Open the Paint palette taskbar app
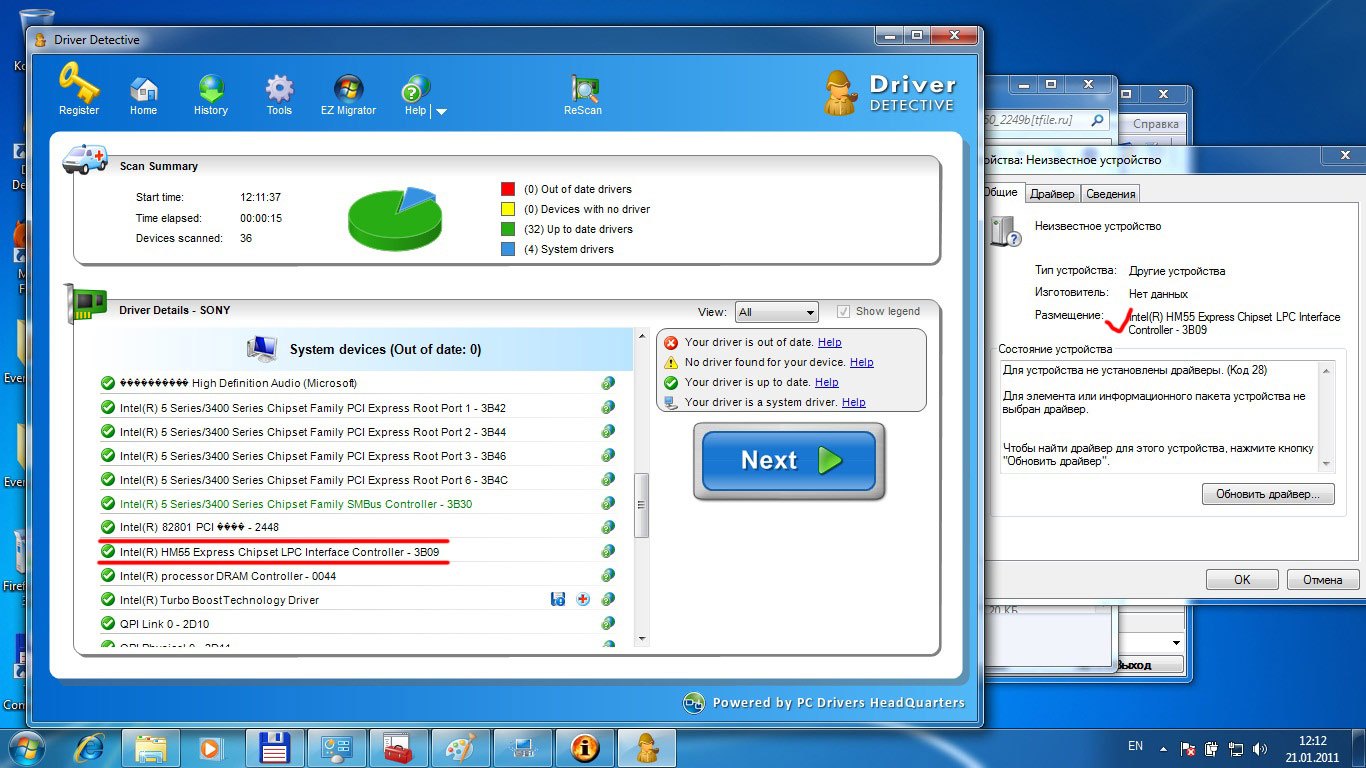Viewport: 1366px width, 768px height. [x=460, y=747]
